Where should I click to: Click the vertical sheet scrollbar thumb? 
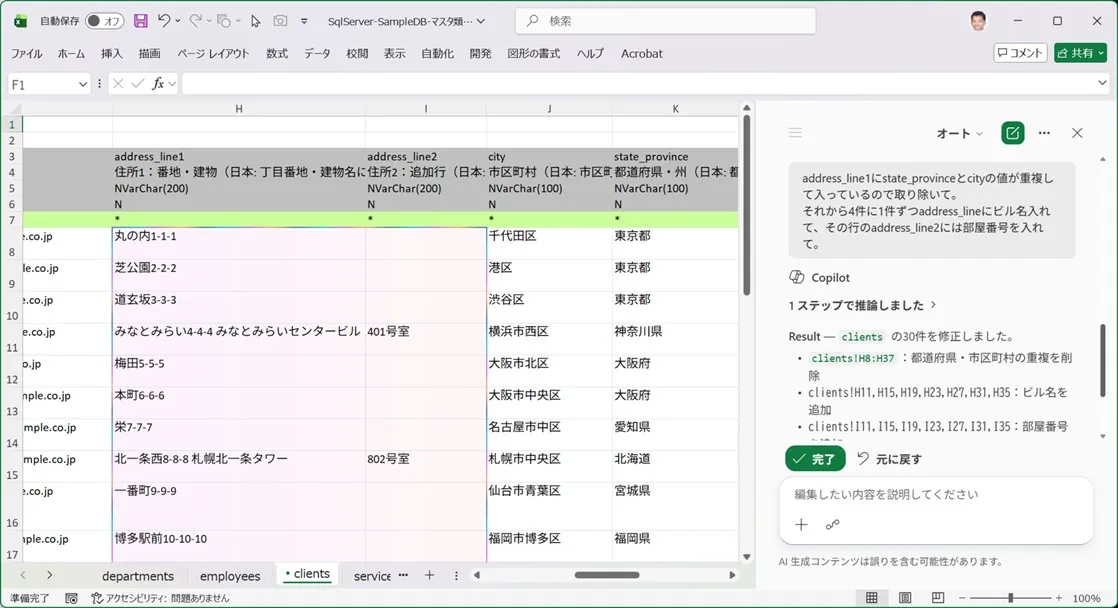pos(747,205)
